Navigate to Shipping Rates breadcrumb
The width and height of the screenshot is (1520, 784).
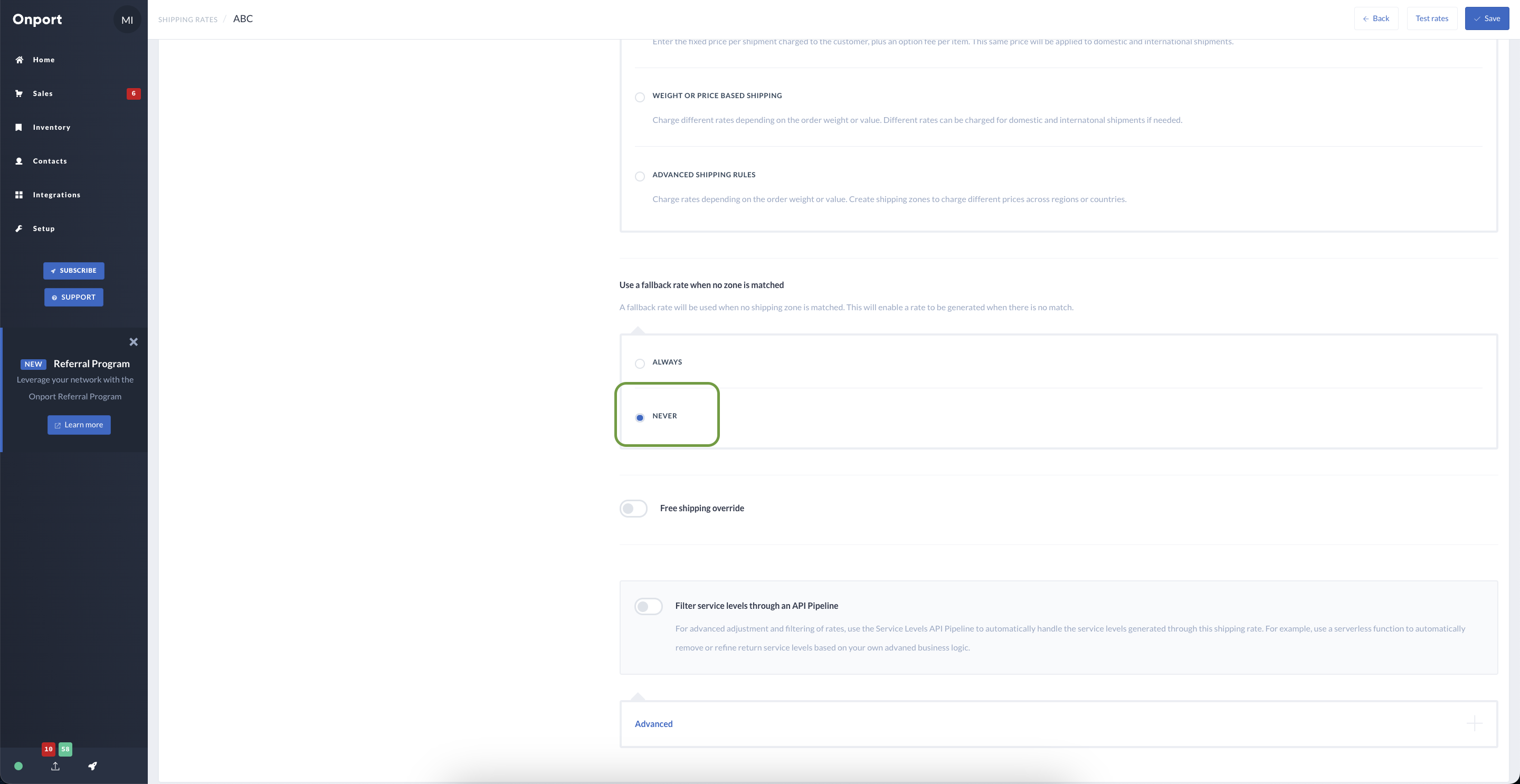point(188,20)
